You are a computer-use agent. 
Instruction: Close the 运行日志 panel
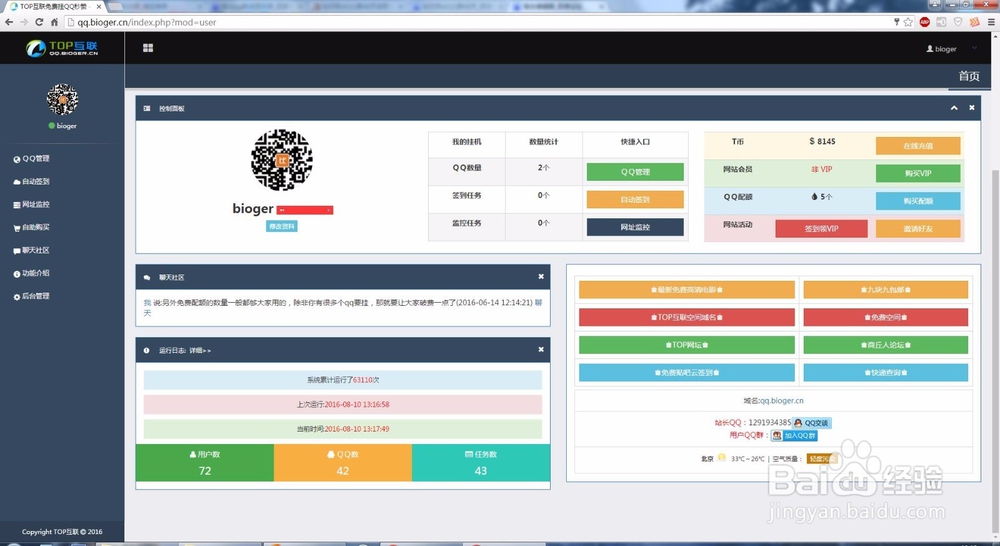coord(541,350)
